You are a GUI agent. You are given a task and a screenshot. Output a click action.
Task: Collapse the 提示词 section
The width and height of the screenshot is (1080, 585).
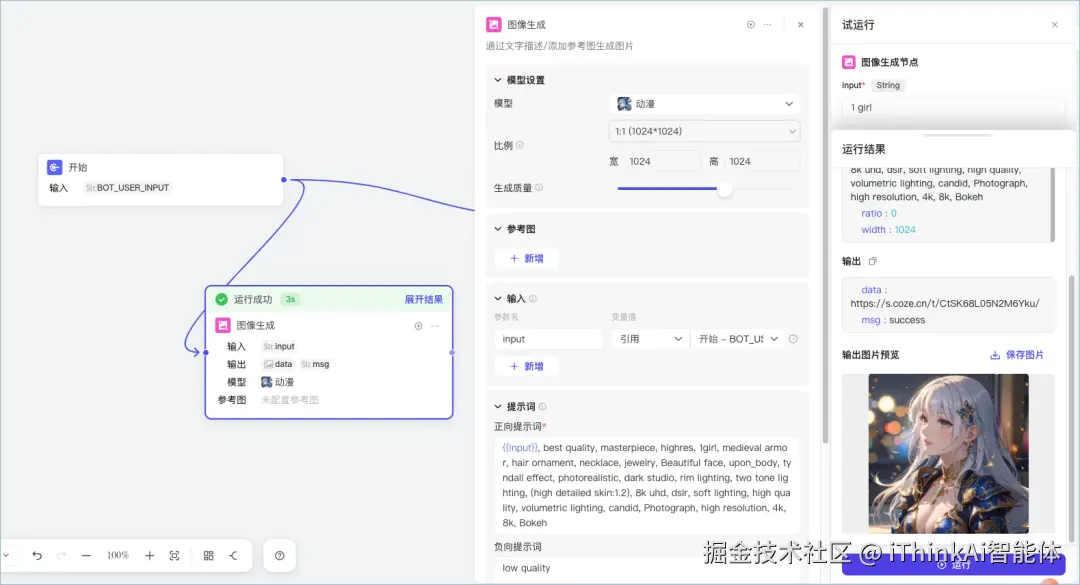coord(498,407)
